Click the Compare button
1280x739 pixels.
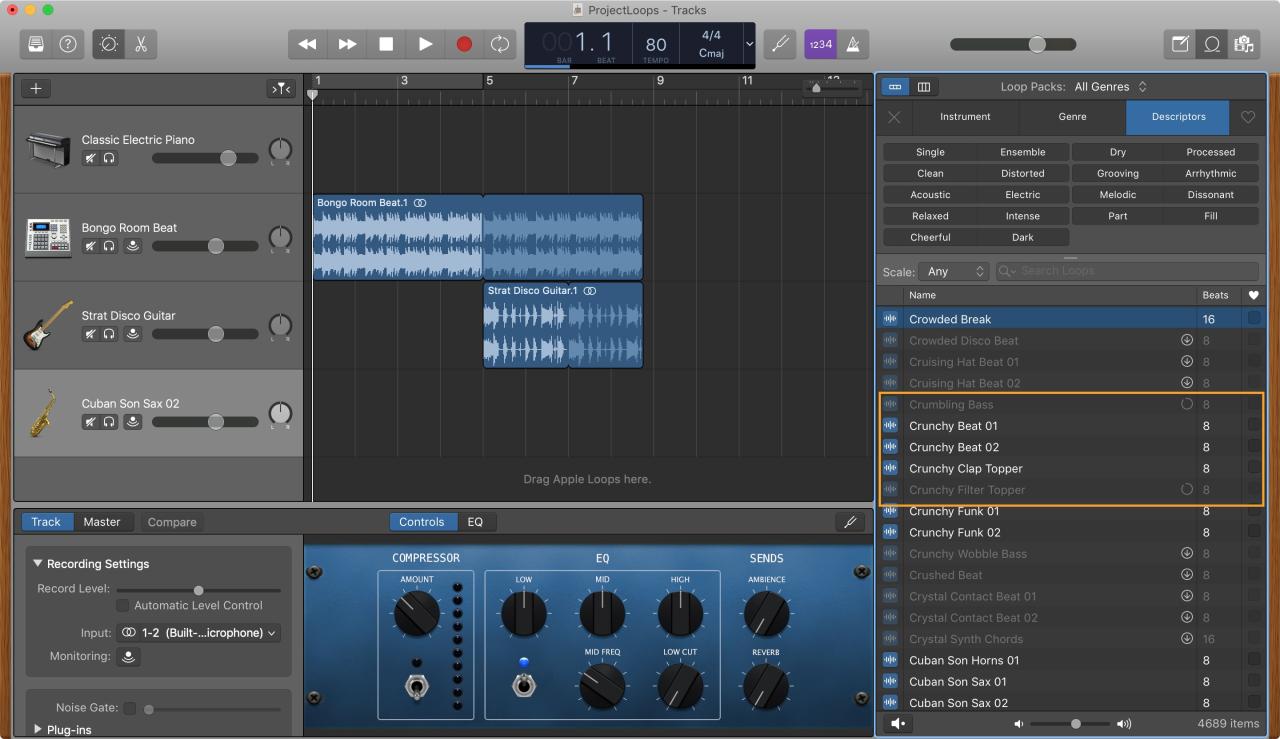pyautogui.click(x=171, y=521)
